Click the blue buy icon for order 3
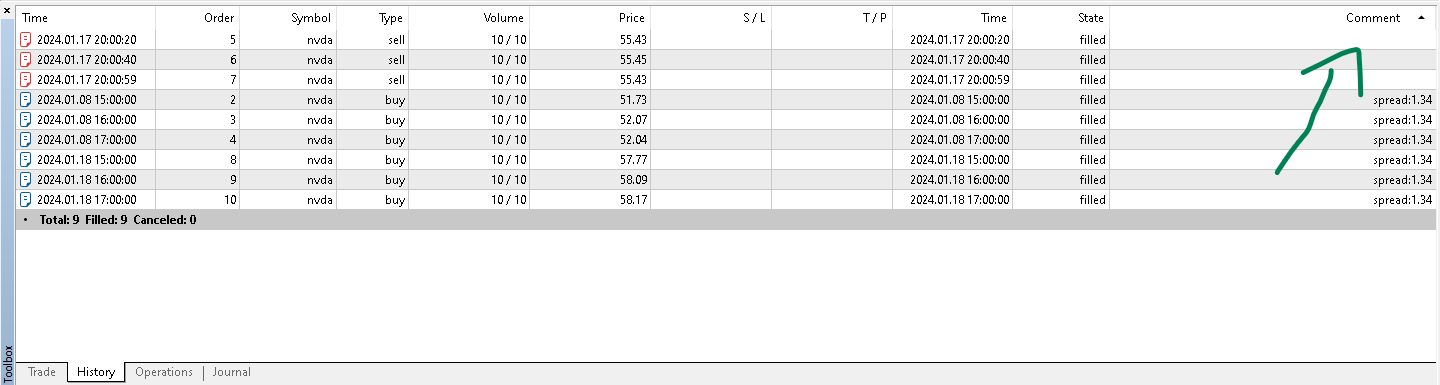The height and width of the screenshot is (385, 1440). 26,120
